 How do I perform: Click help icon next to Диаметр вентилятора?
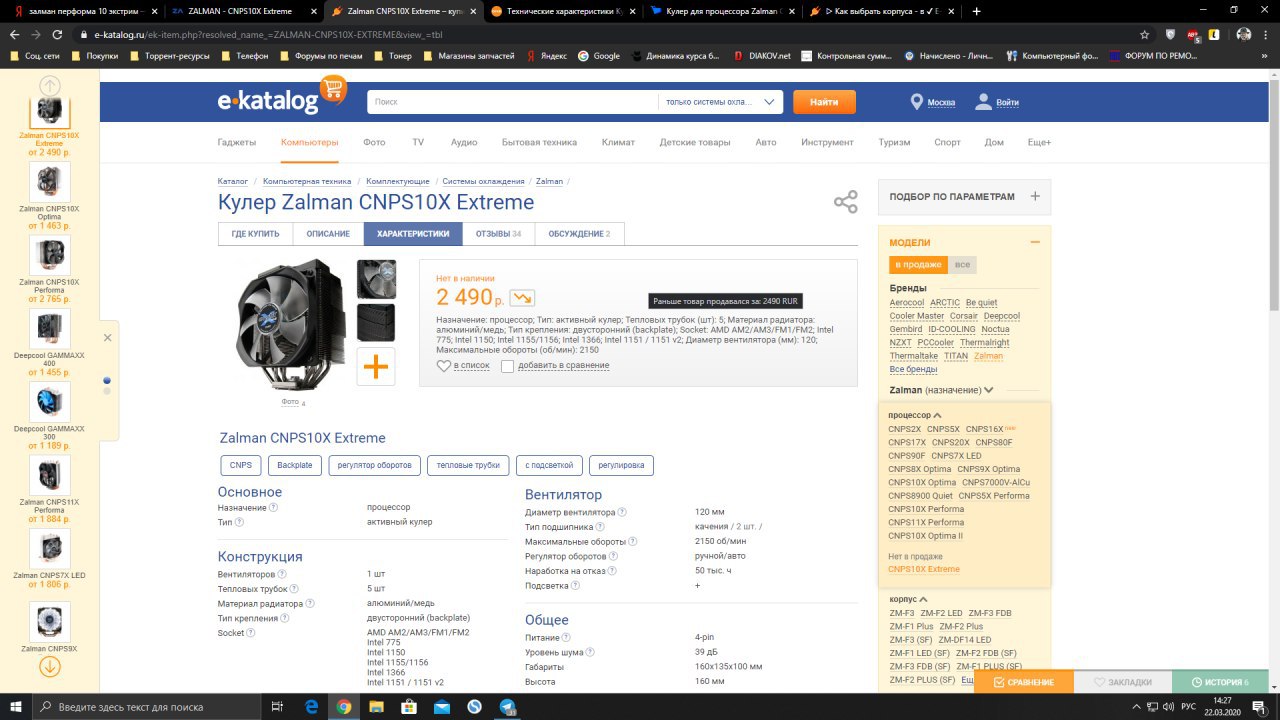(x=622, y=512)
